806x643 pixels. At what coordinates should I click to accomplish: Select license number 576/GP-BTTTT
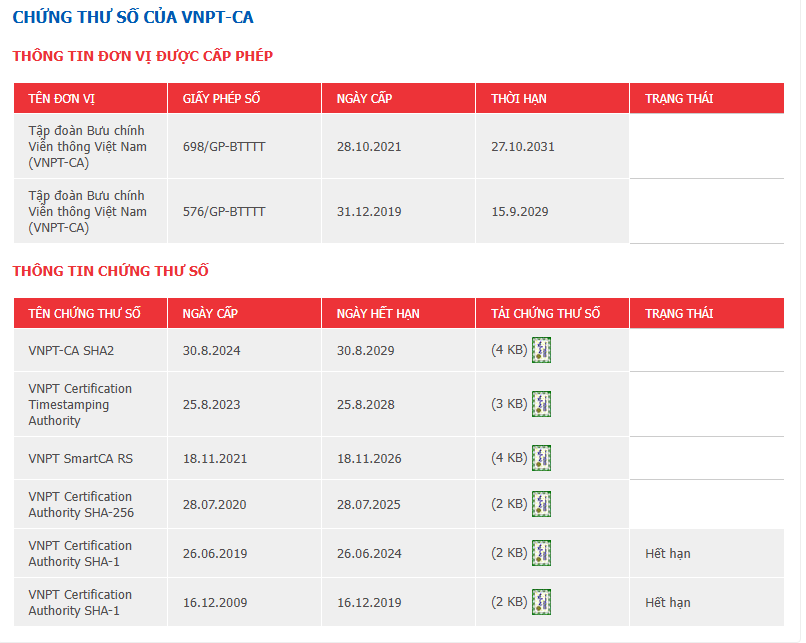[x=224, y=211]
